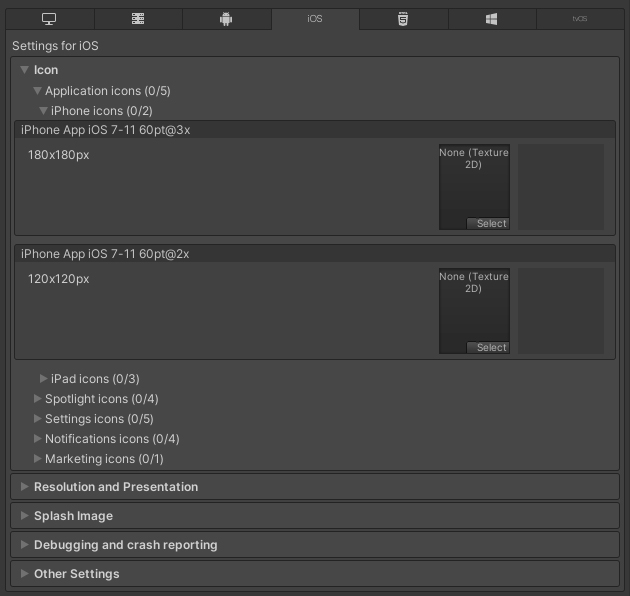Viewport: 630px width, 596px height.
Task: Switch to the Standalone desktop platform tab
Action: (x=49, y=19)
